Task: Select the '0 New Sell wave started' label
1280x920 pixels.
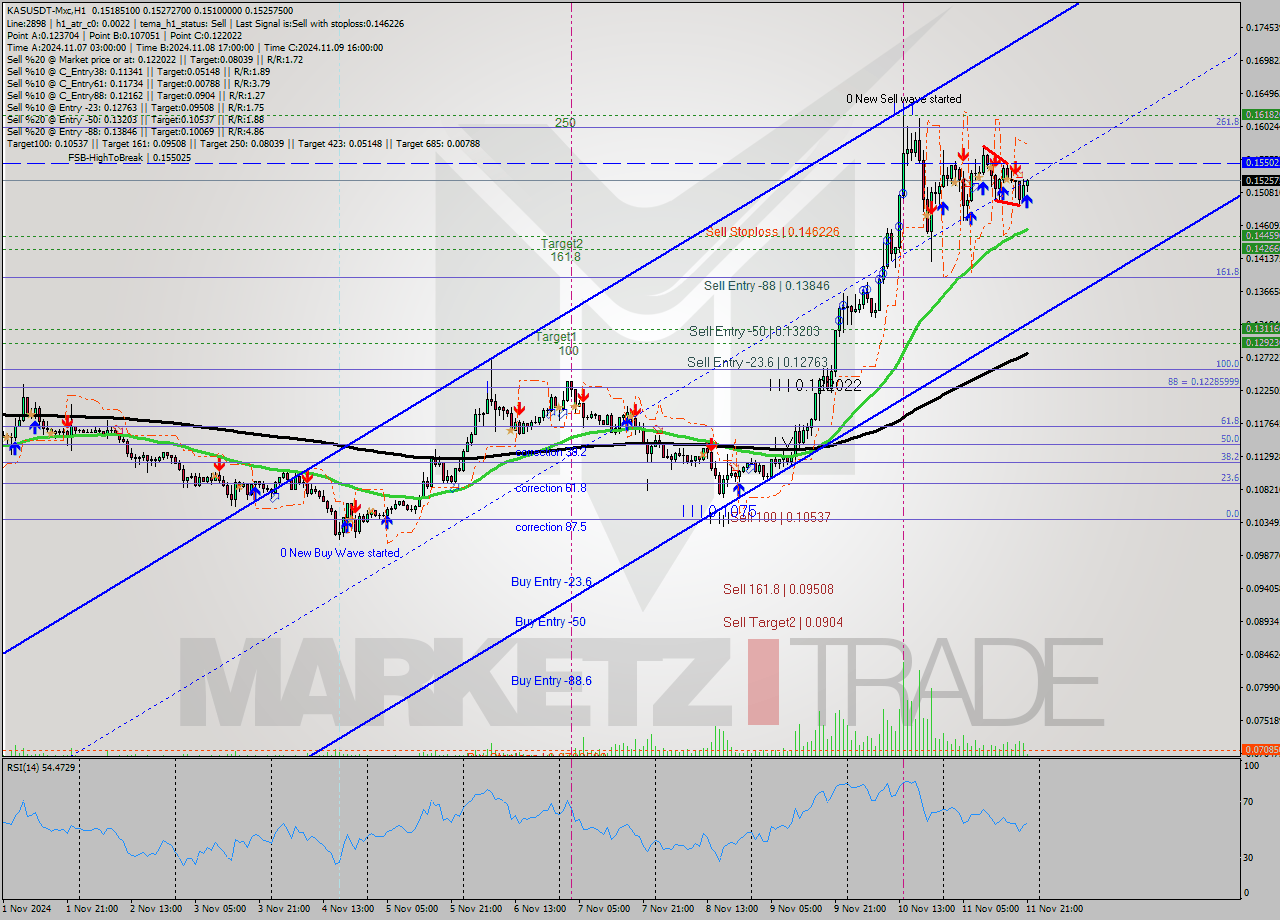Action: tap(903, 99)
